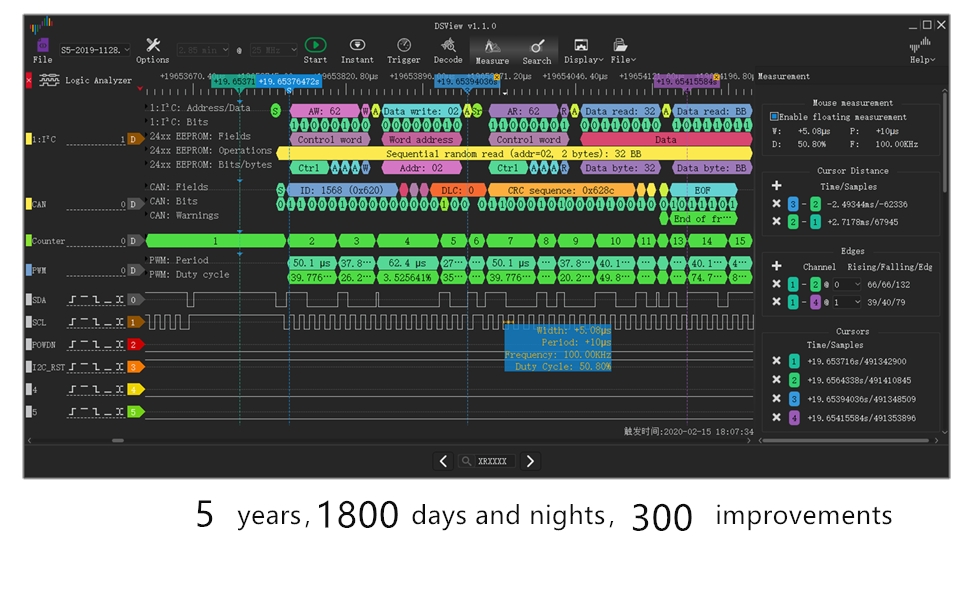Open the device selector S5-2019-1128 dropdown
970x600 pixels.
[95, 49]
